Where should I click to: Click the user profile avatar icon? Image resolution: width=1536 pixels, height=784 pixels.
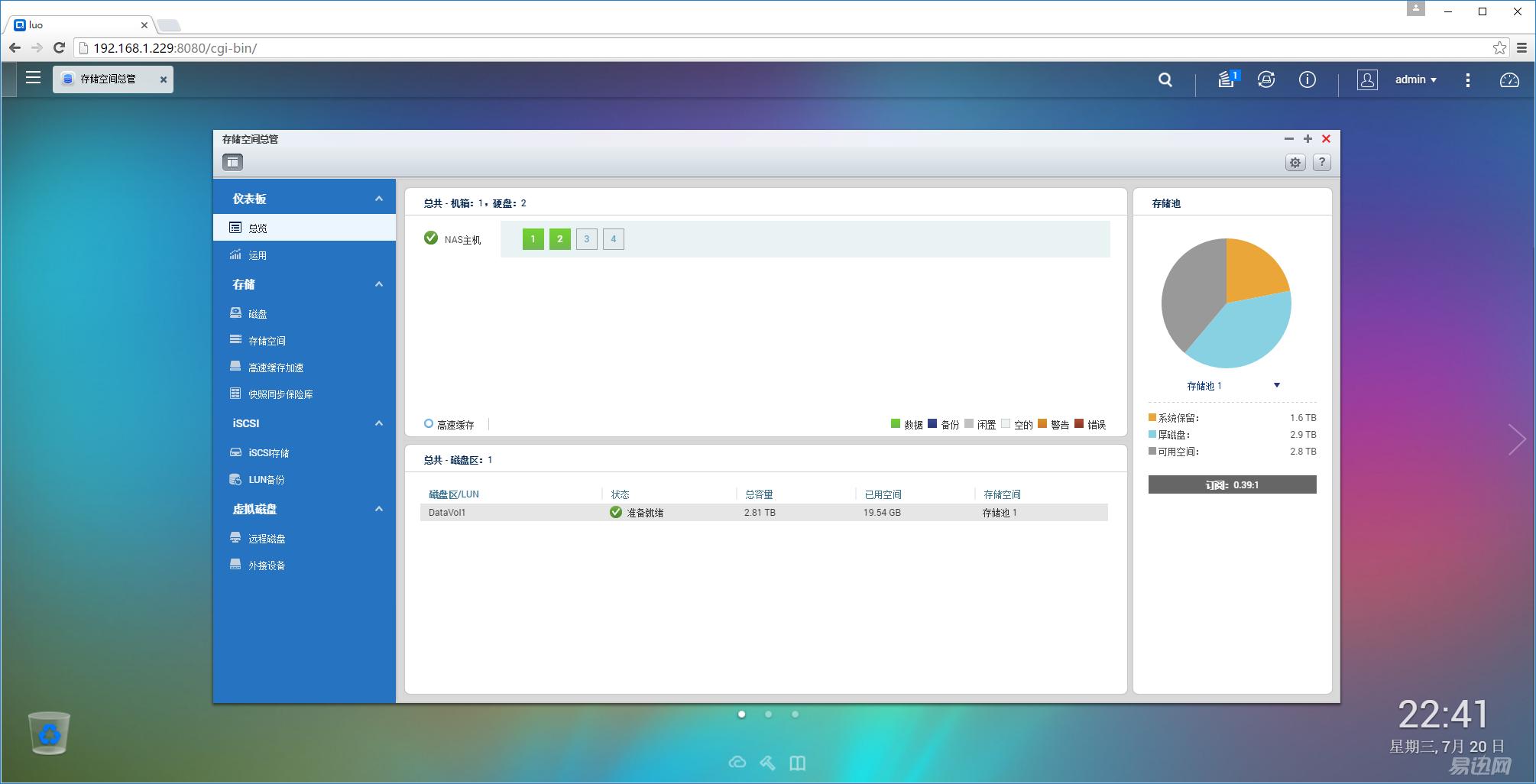[x=1367, y=79]
